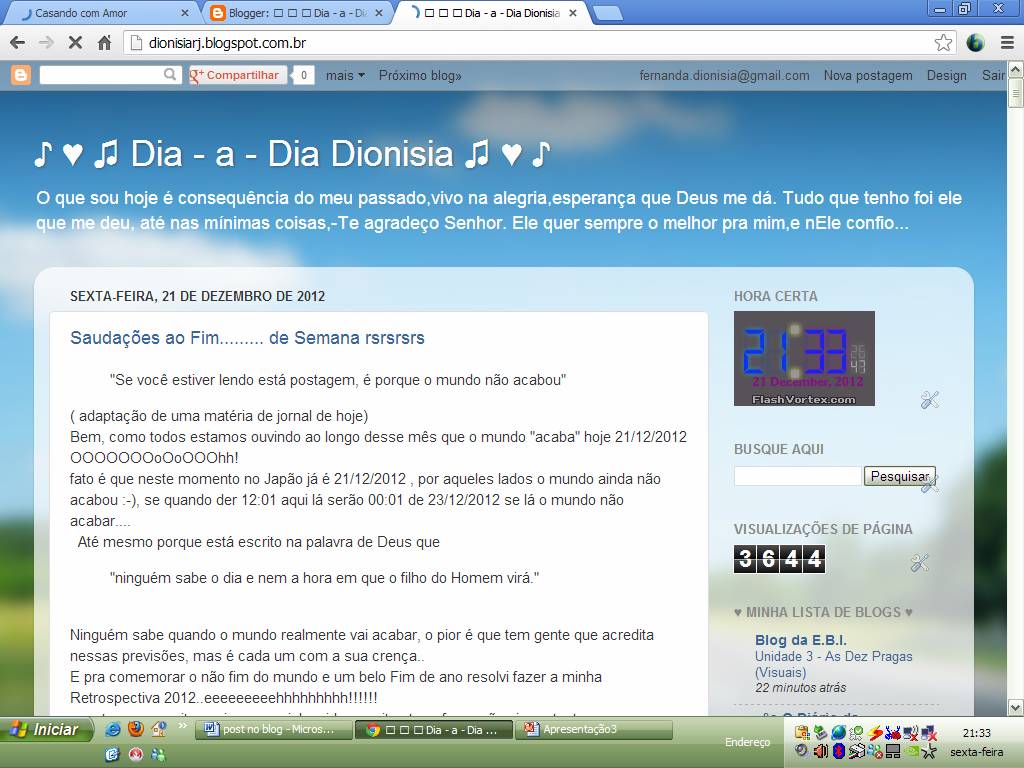Edit the Busque Aqui gadget via its wrench icon
Viewport: 1024px width, 768px height.
pos(930,484)
